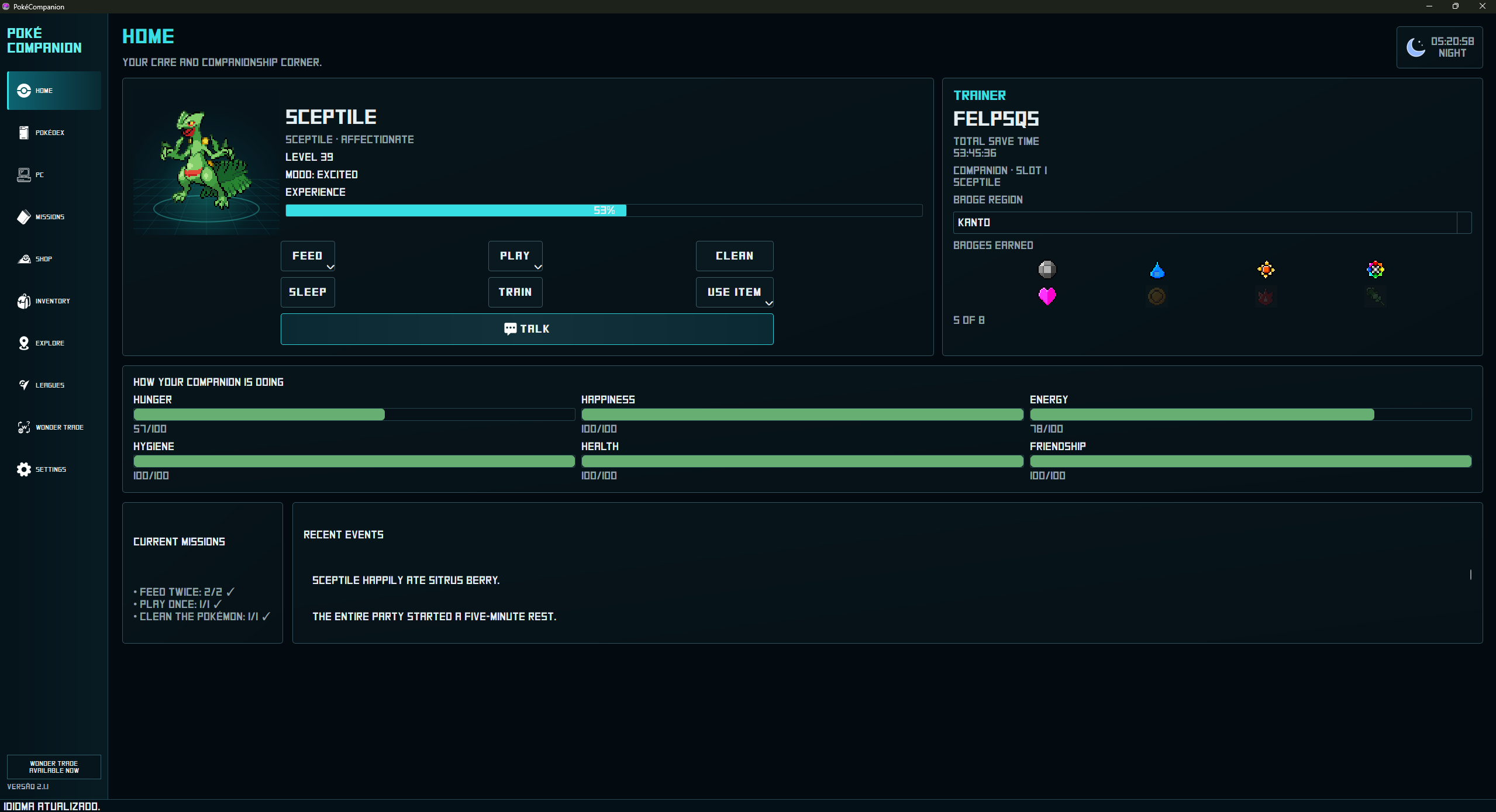Expand the Use Item dropdown
The width and height of the screenshot is (1496, 812).
[x=769, y=303]
